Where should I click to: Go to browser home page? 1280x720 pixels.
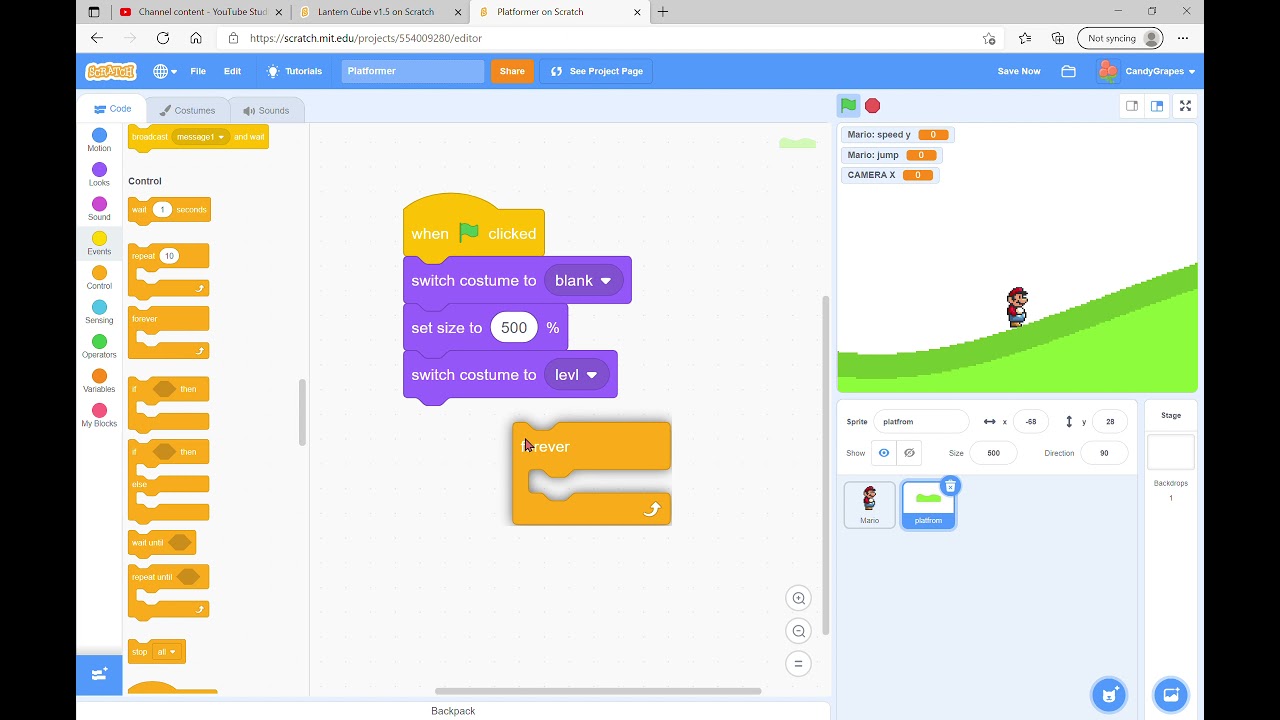pos(196,38)
